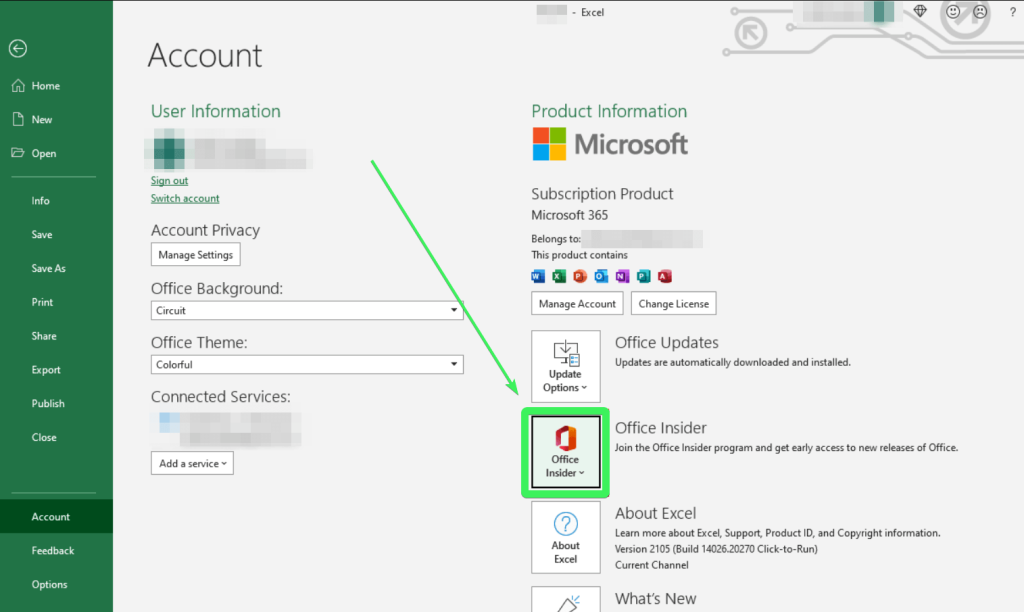
Task: Click the blurred user profile picture
Action: tap(168, 150)
